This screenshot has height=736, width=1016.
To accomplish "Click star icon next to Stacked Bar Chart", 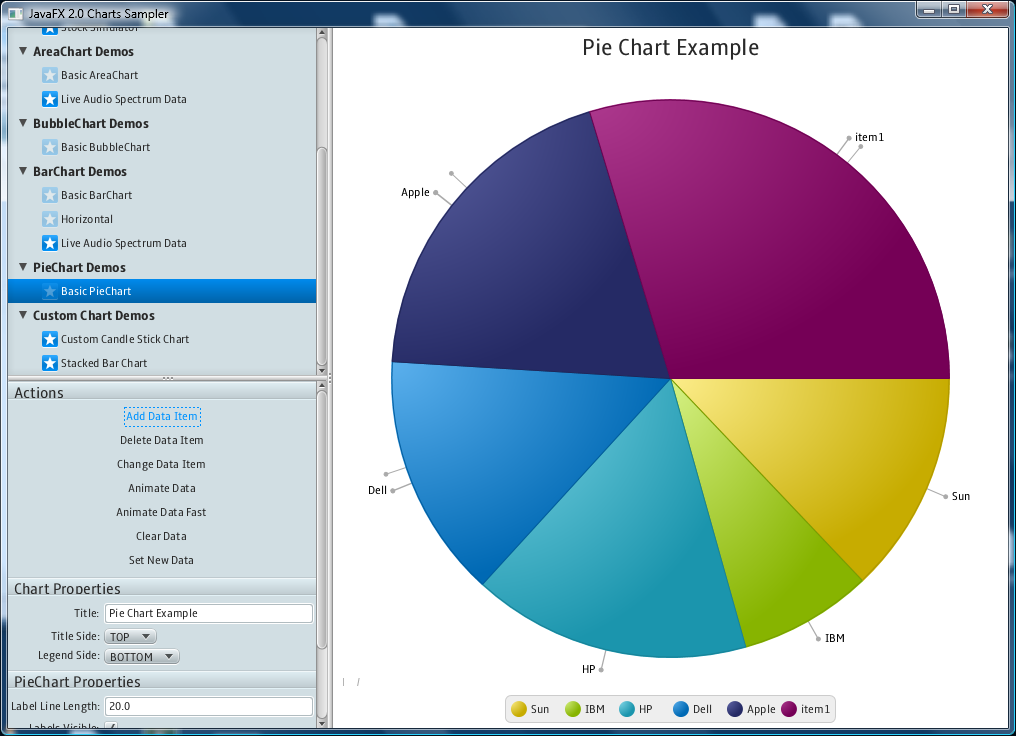I will [50, 363].
